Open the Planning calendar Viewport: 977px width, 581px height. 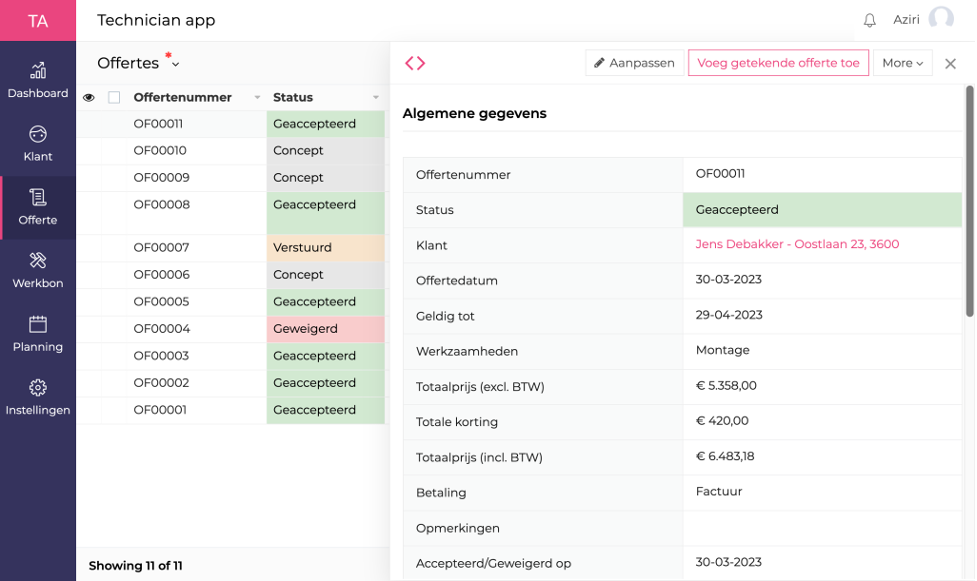38,334
